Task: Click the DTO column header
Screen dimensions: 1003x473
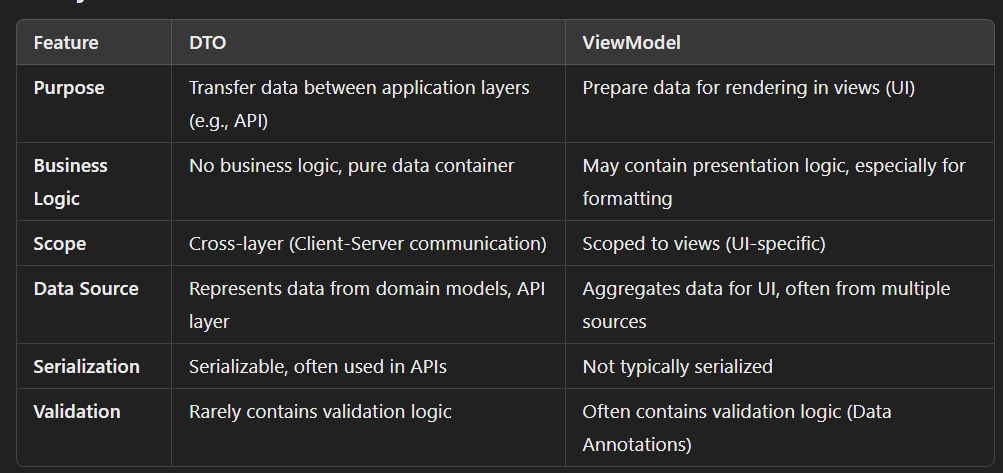Action: coord(207,43)
